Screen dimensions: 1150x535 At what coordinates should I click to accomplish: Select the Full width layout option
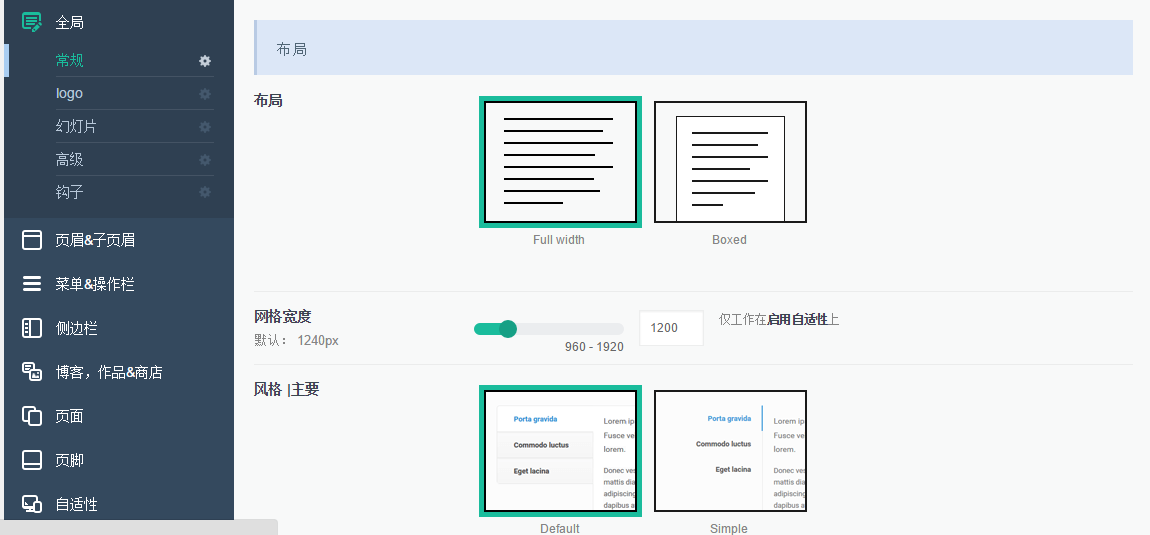point(560,162)
